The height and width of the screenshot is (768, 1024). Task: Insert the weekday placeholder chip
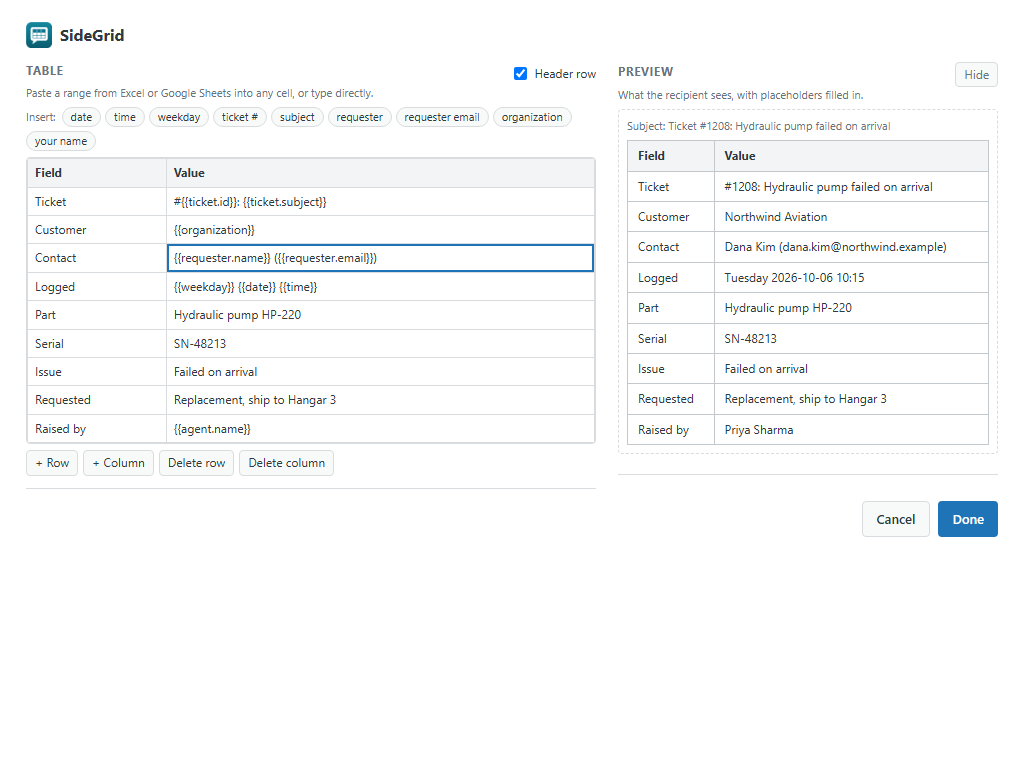click(x=179, y=117)
